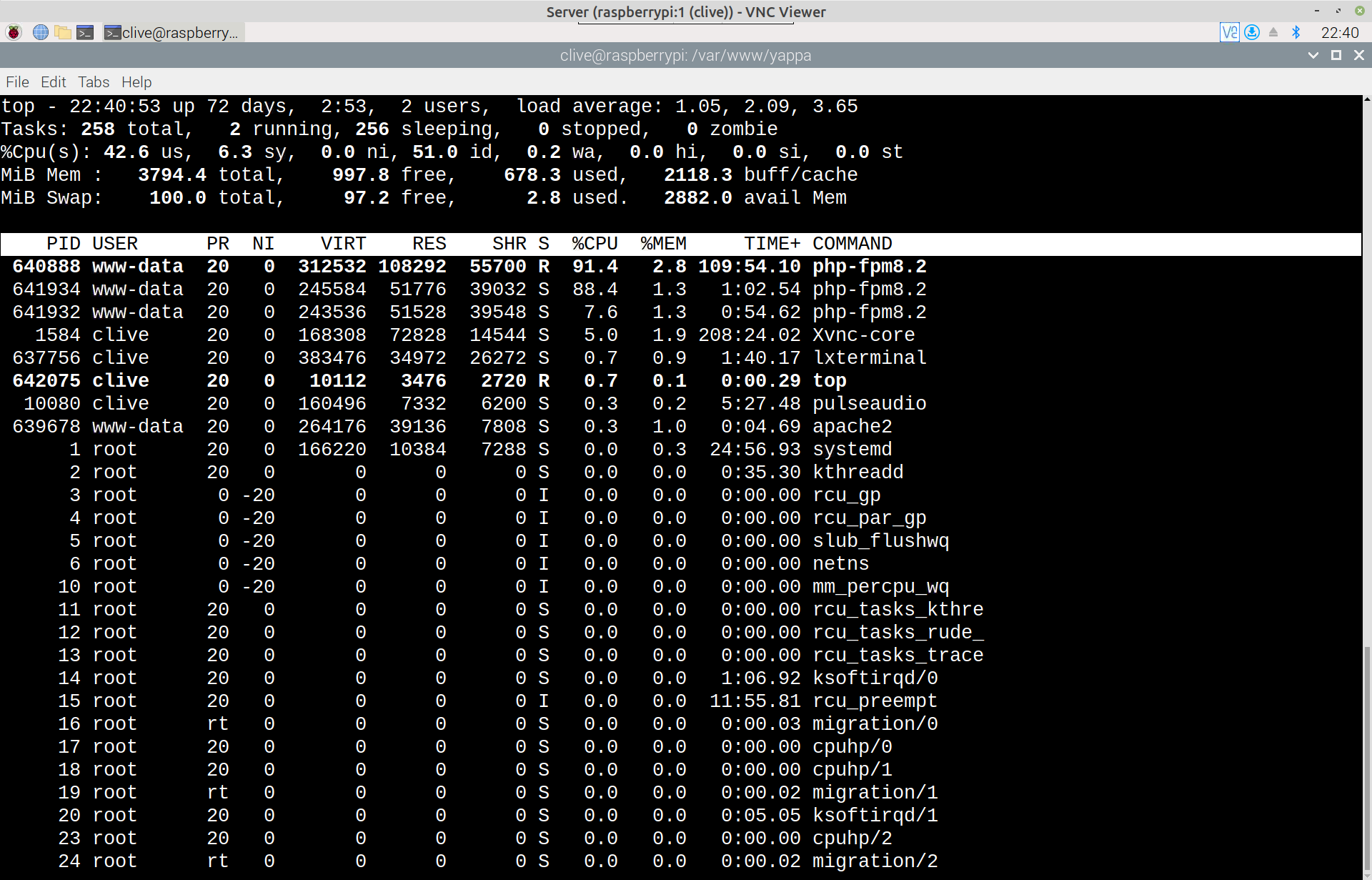
Task: Click the VNC server tray icon
Action: point(1229,32)
